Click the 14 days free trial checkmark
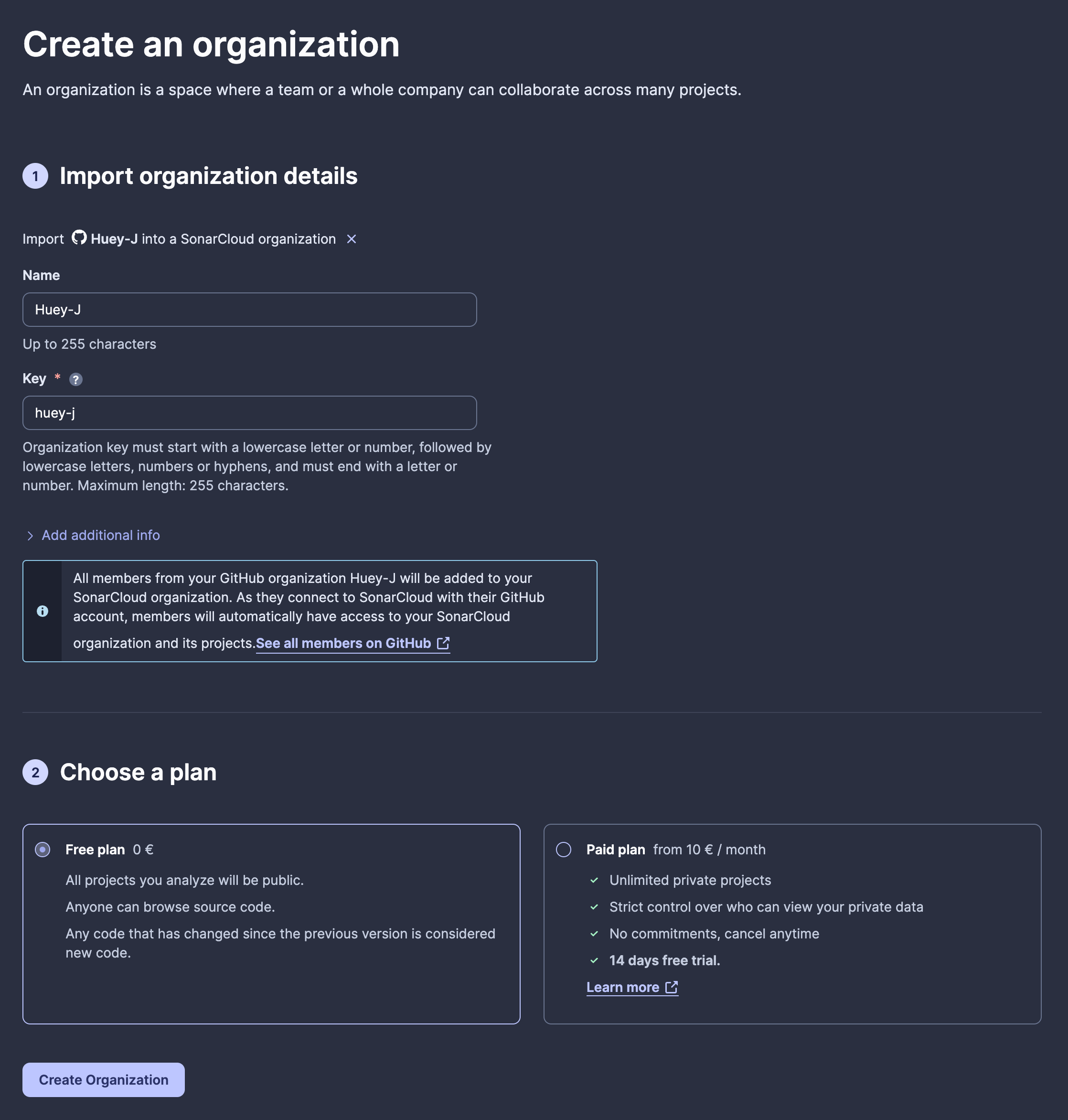The width and height of the screenshot is (1068, 1120). click(594, 960)
